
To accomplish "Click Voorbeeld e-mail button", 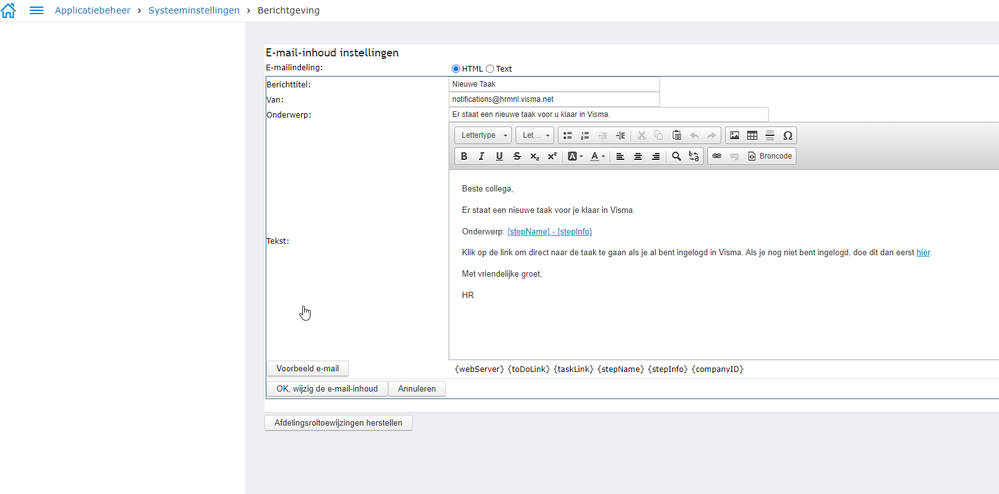I will (x=308, y=368).
